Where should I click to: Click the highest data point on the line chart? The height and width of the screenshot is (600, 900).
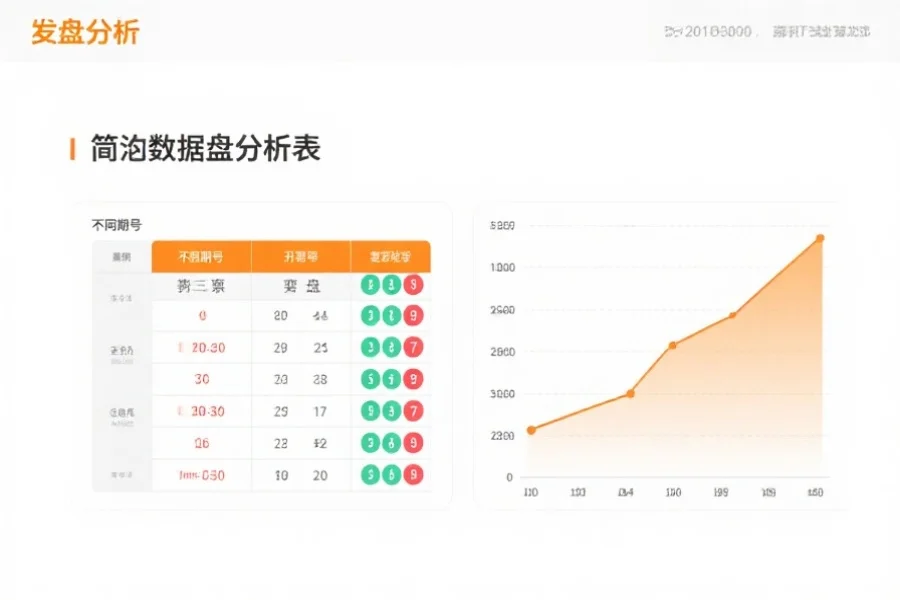coord(819,238)
